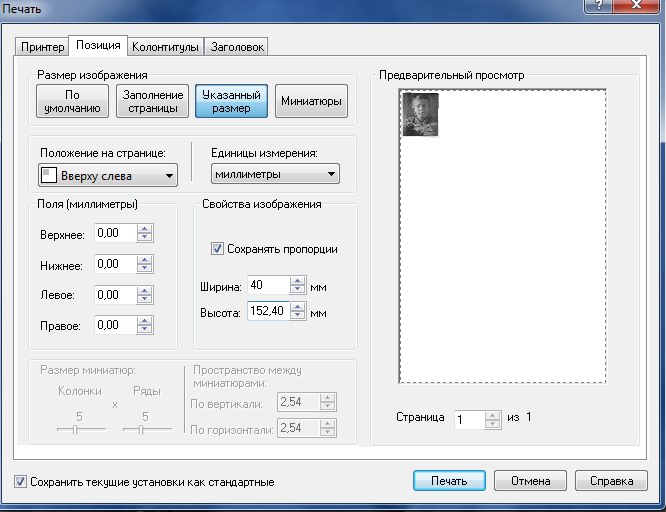Decrease the Высота value
Screen dimensions: 666x512
297,315
